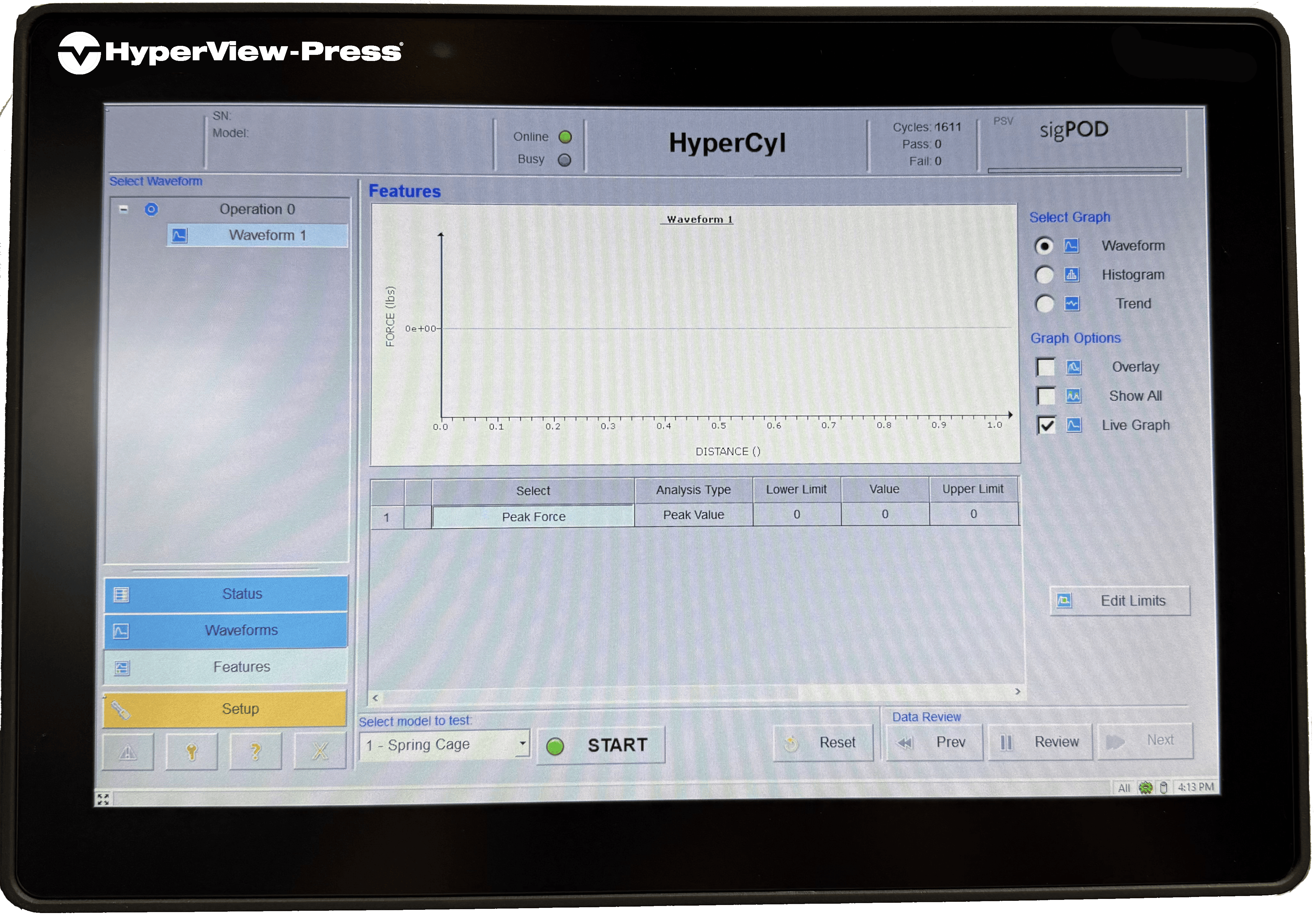Click the Overlay graph option icon
This screenshot has height=922, width=1316.
1074,368
